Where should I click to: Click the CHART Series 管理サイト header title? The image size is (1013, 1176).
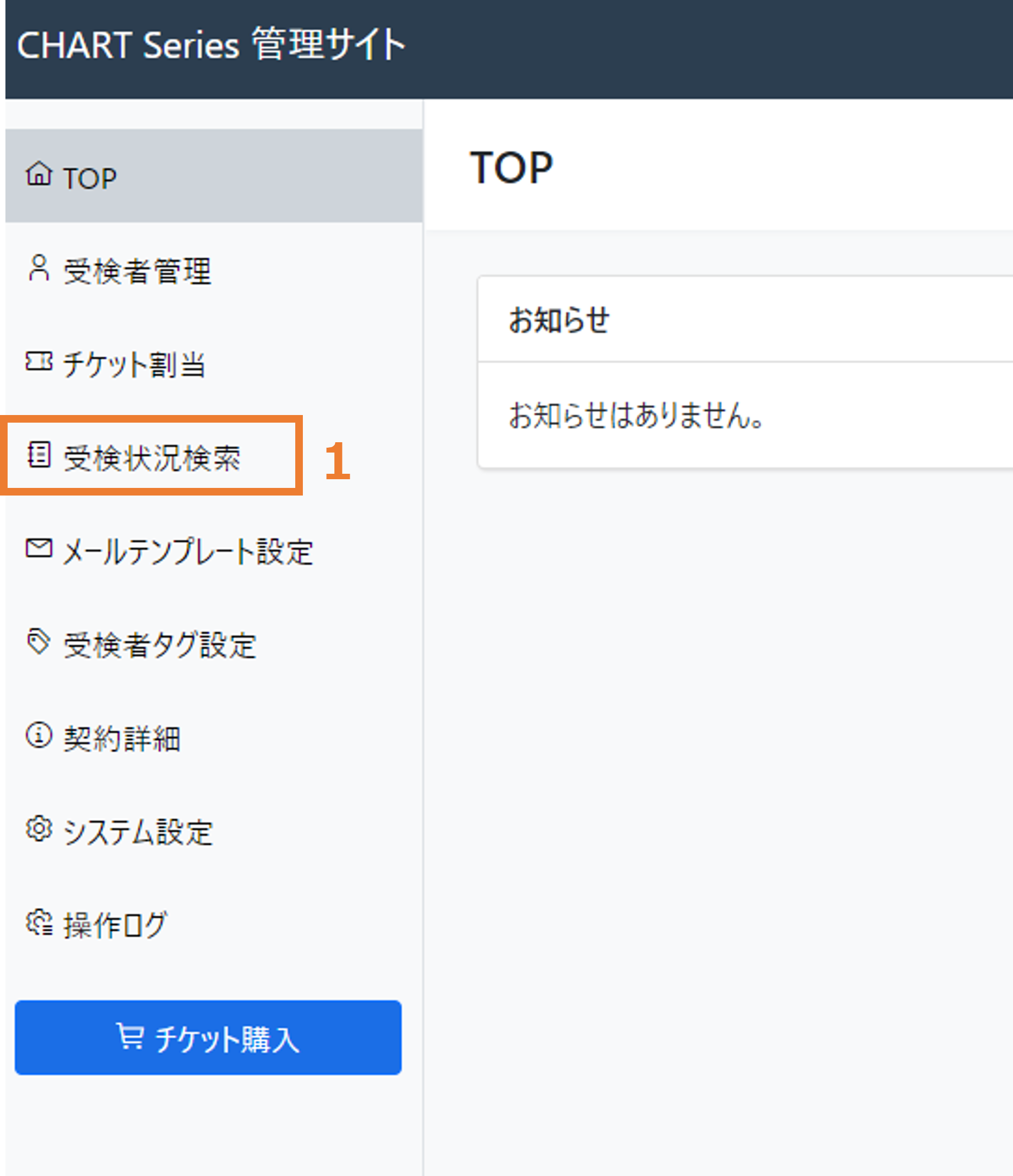click(x=211, y=44)
